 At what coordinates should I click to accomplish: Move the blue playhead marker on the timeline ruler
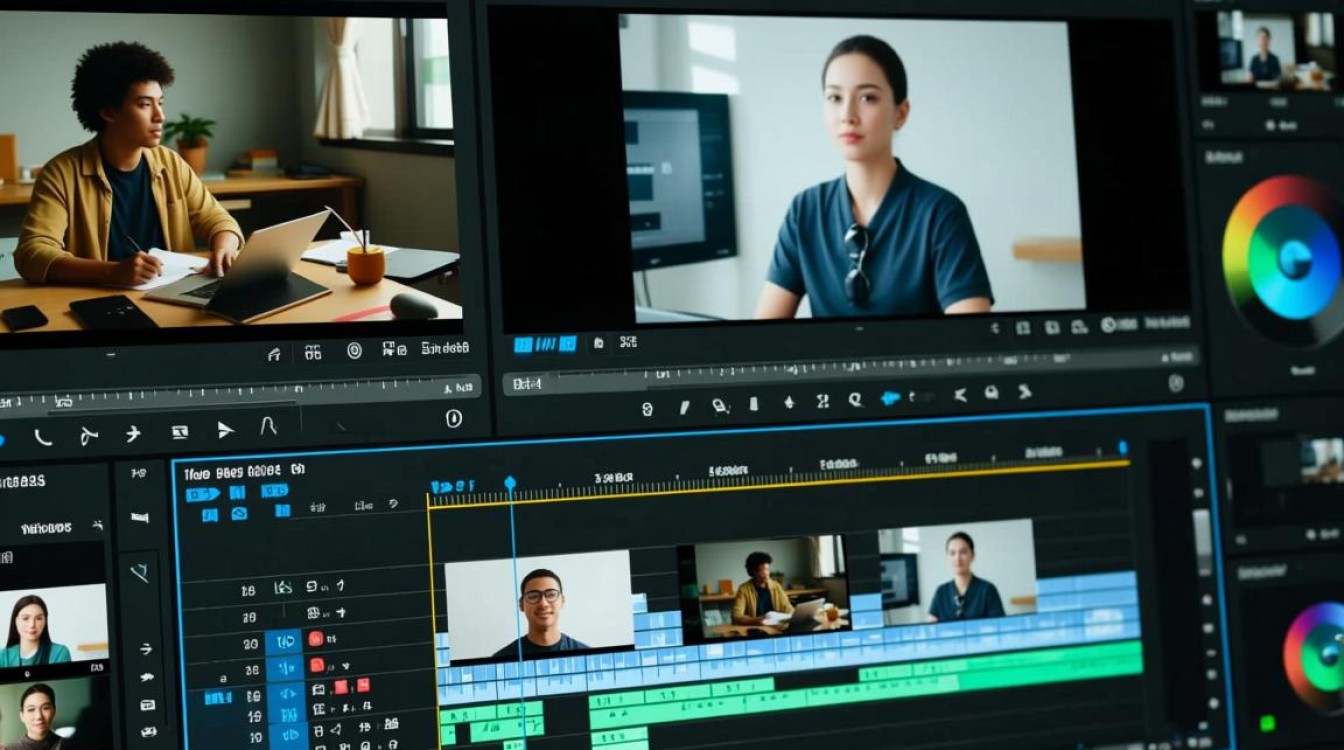coord(510,483)
